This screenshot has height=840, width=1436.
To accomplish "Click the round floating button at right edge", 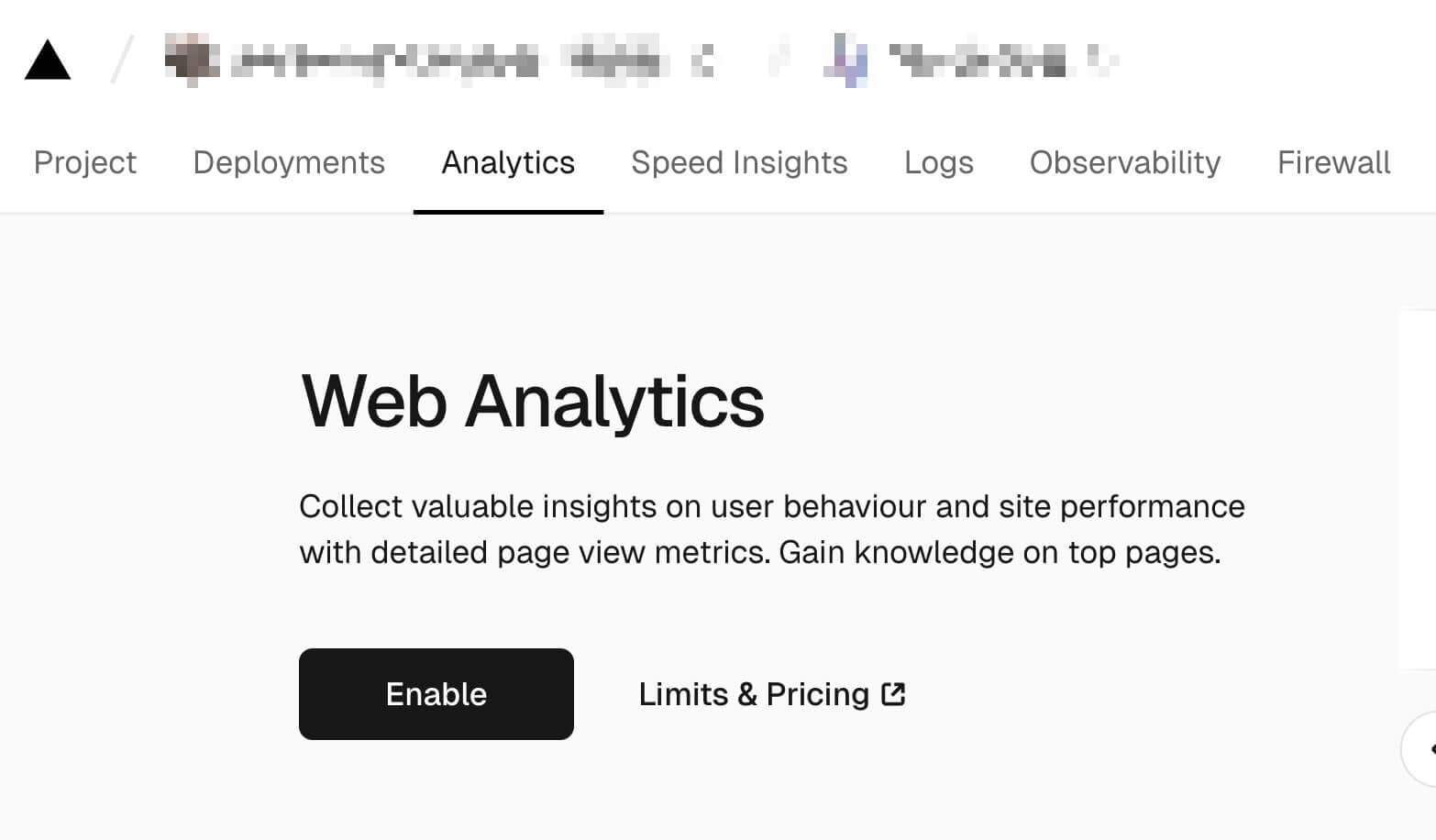I will coord(1422,749).
